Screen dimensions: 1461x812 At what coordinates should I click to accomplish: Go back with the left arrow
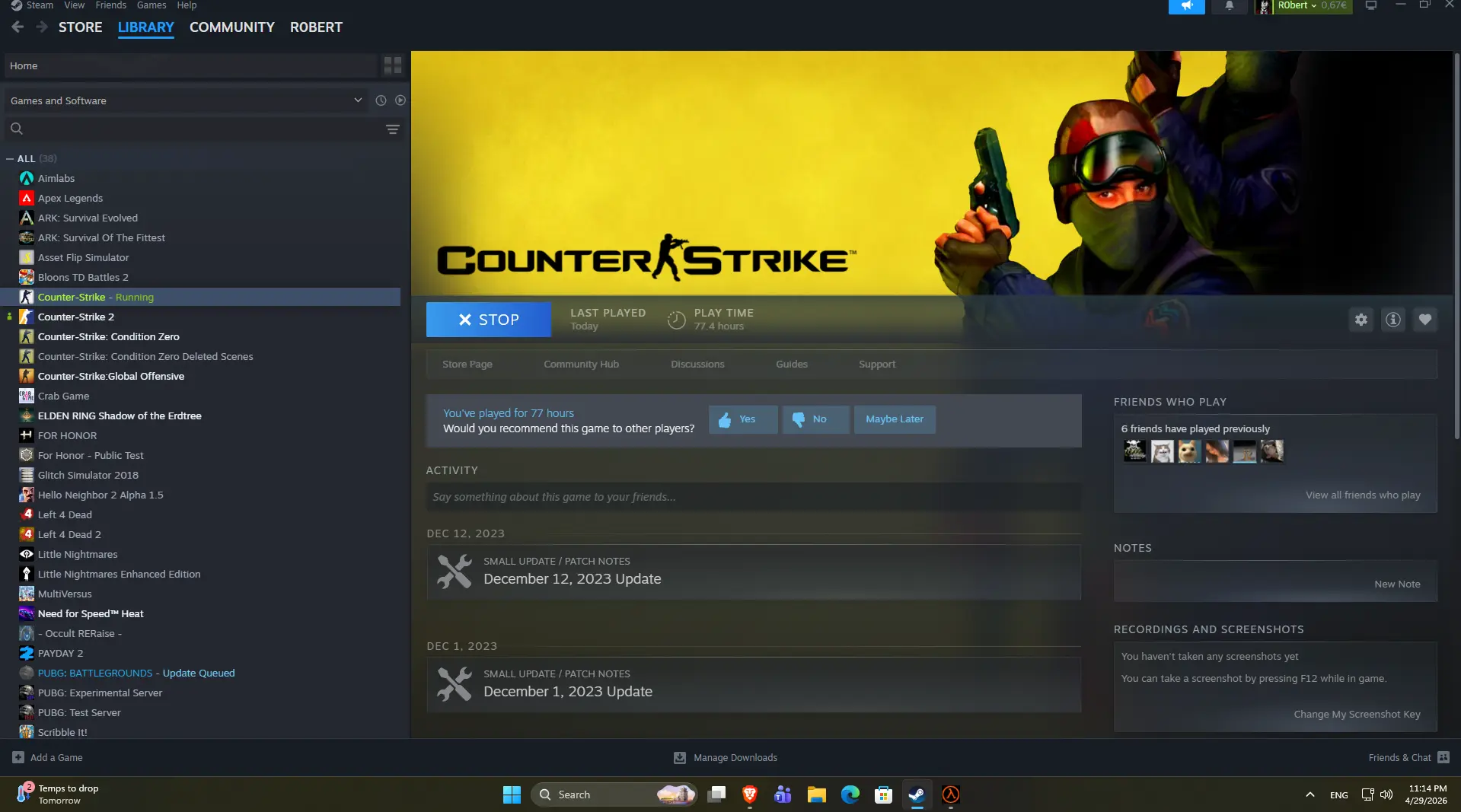[18, 27]
